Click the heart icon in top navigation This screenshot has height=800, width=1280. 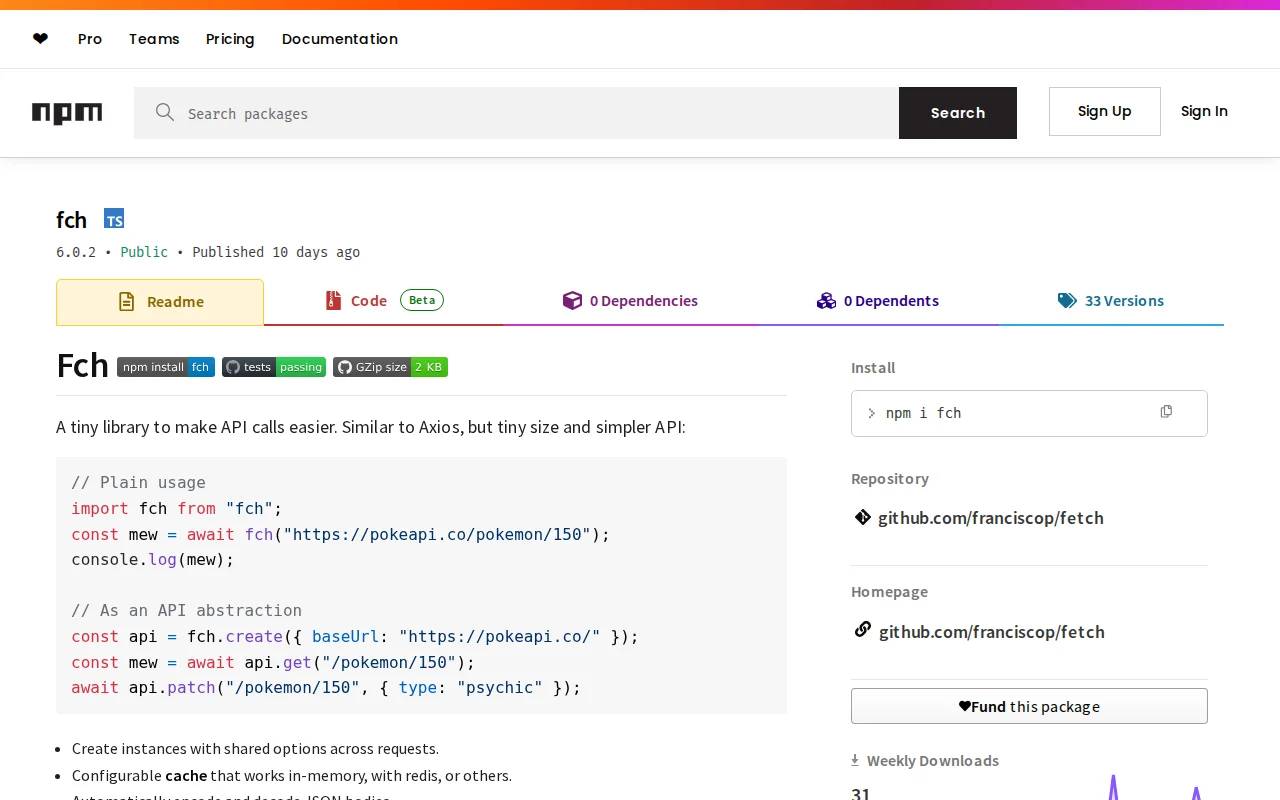(40, 39)
